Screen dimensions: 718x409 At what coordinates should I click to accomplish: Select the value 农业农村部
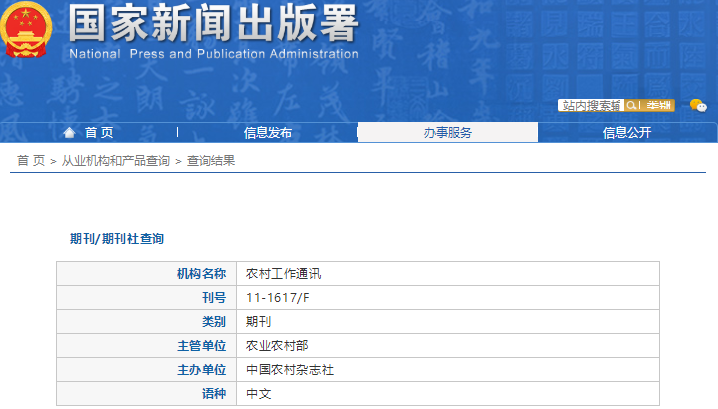[x=277, y=345]
